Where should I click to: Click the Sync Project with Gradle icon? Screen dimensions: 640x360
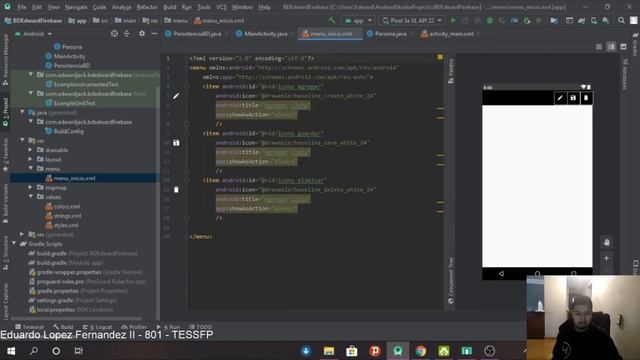coord(582,20)
